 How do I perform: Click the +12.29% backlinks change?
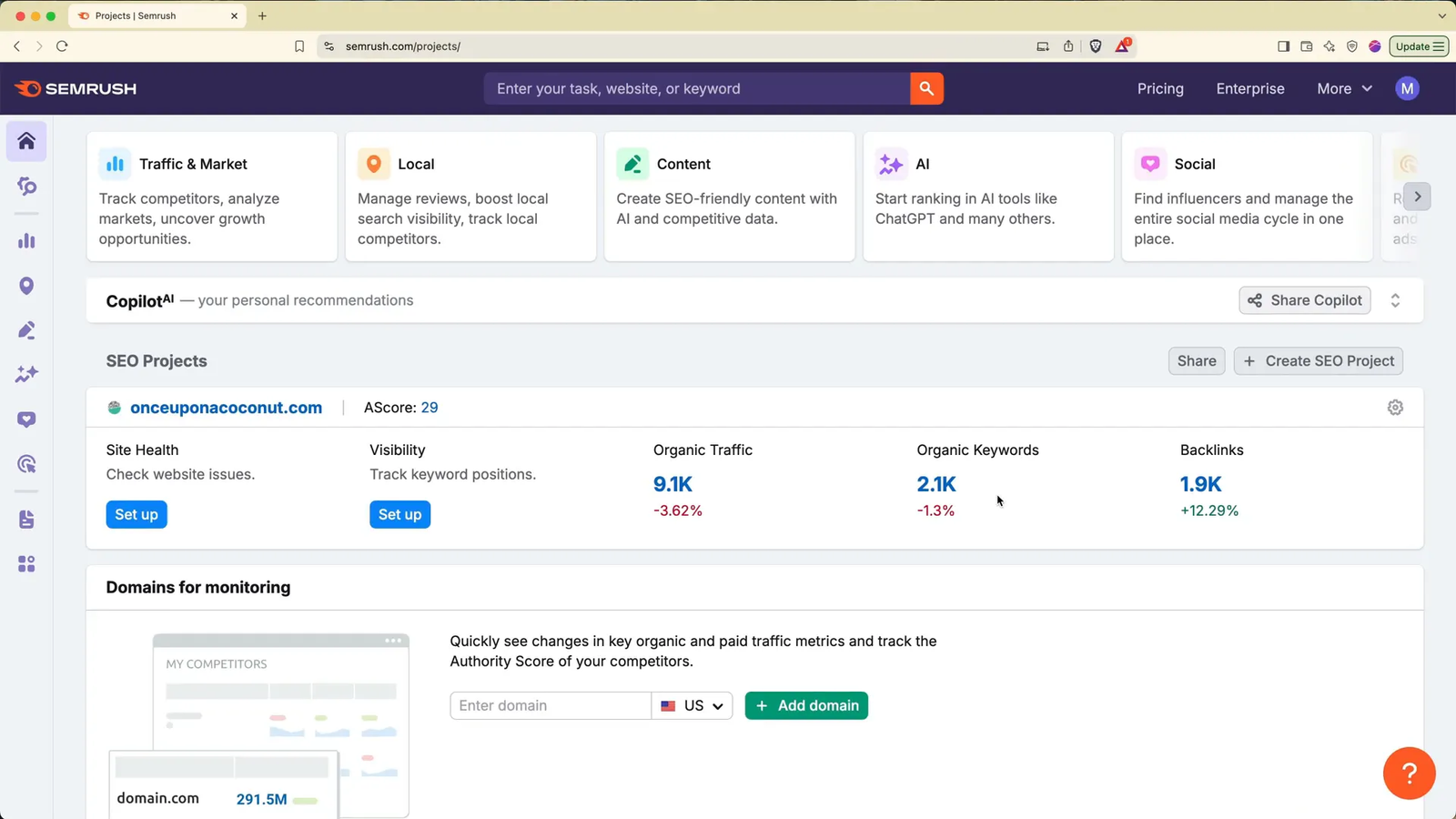(1209, 511)
